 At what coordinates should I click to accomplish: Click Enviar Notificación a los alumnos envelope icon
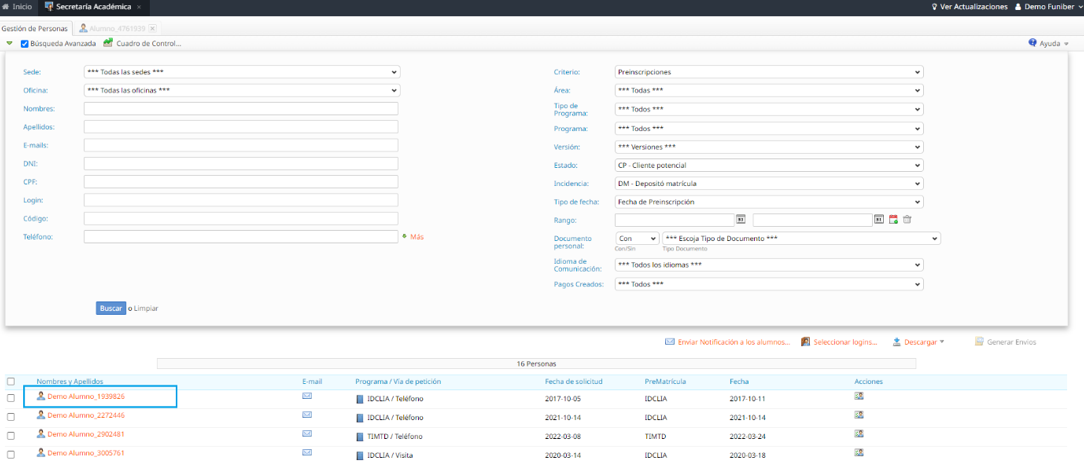point(670,342)
